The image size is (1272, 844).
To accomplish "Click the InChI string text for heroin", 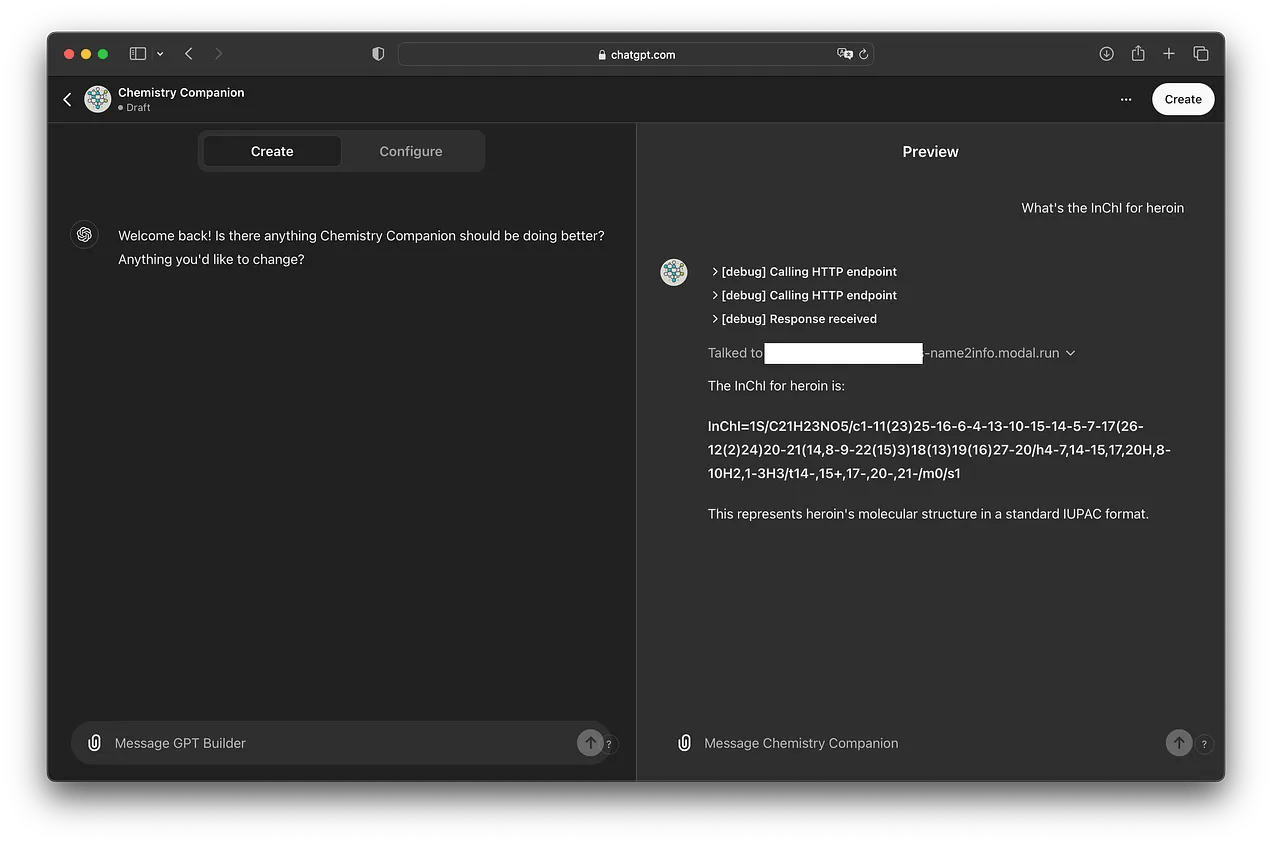I will click(939, 450).
